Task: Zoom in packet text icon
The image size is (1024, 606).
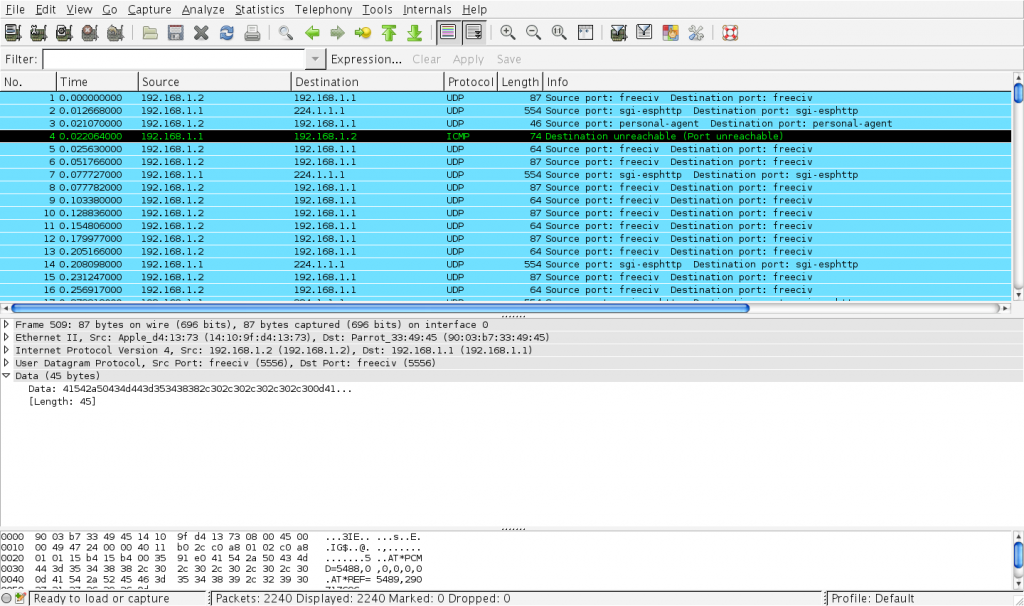Action: pos(507,33)
